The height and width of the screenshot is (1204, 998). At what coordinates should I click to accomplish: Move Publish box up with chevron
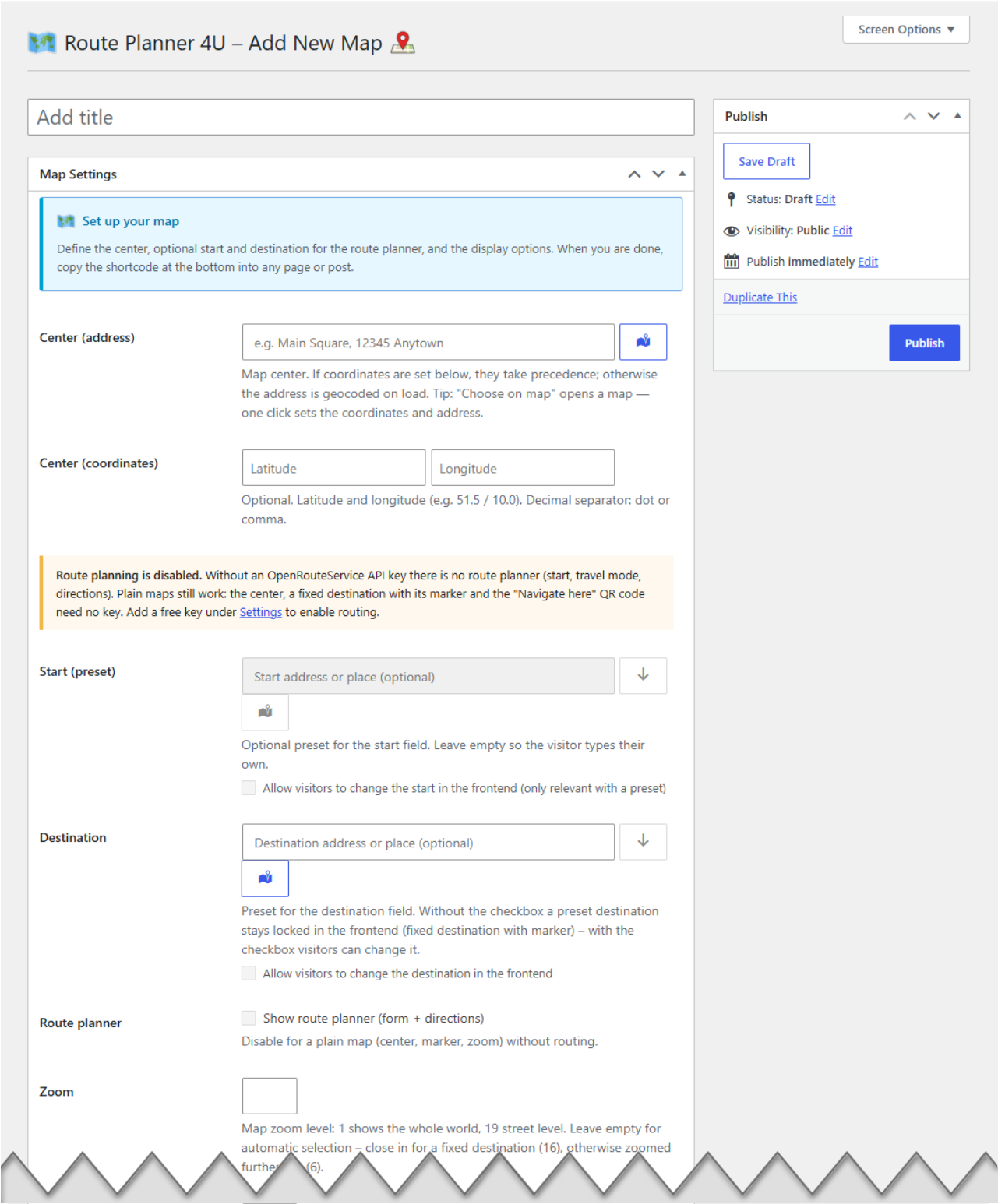point(909,116)
